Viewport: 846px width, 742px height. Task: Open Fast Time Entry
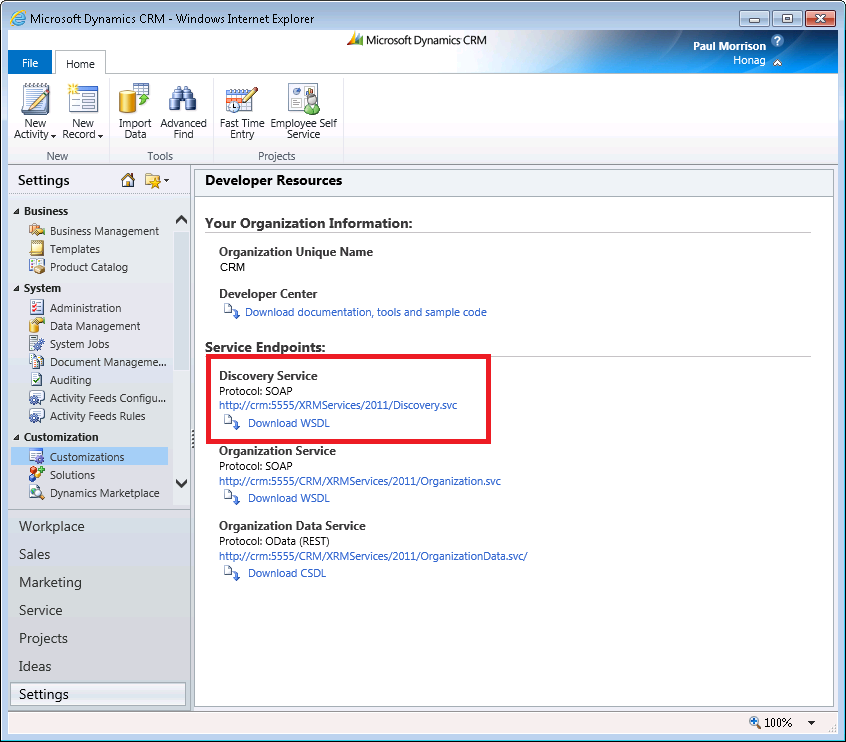[x=242, y=112]
